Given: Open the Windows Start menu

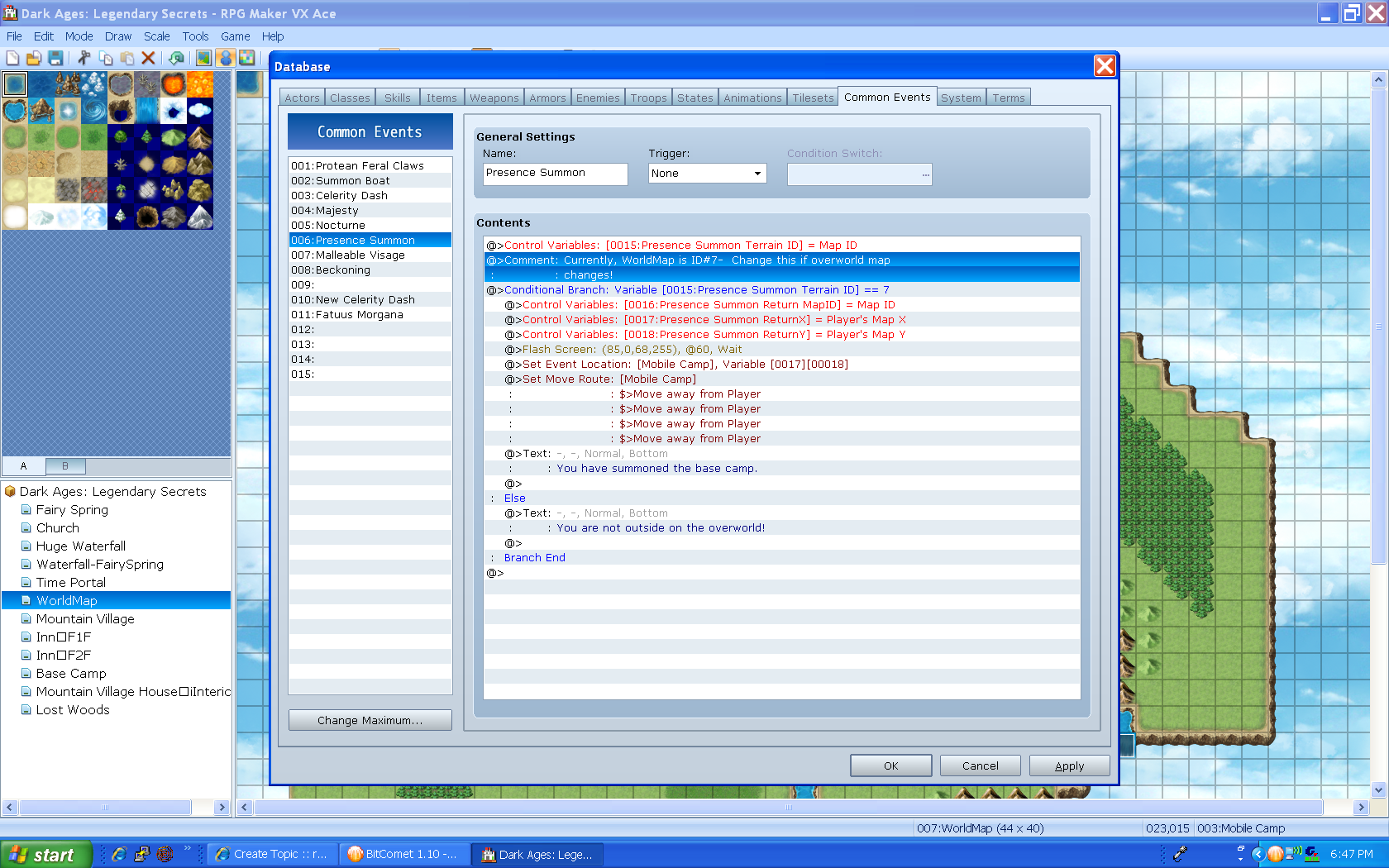Looking at the screenshot, I should point(45,855).
